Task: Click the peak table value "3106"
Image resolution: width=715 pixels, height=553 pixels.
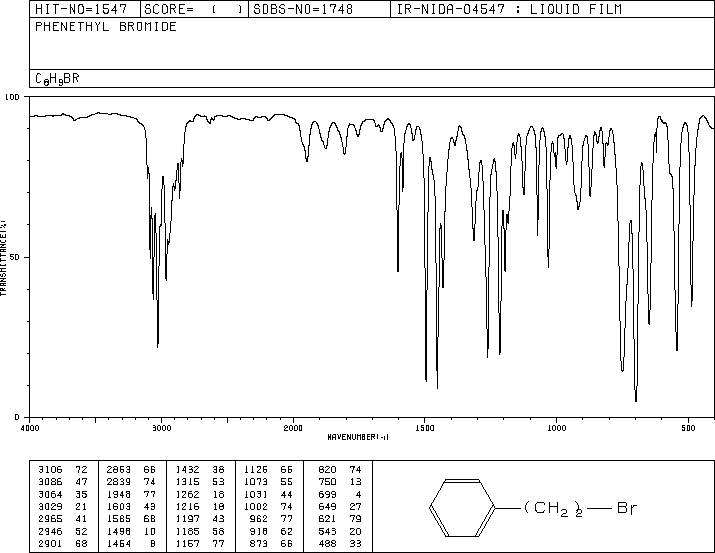Action: point(50,470)
